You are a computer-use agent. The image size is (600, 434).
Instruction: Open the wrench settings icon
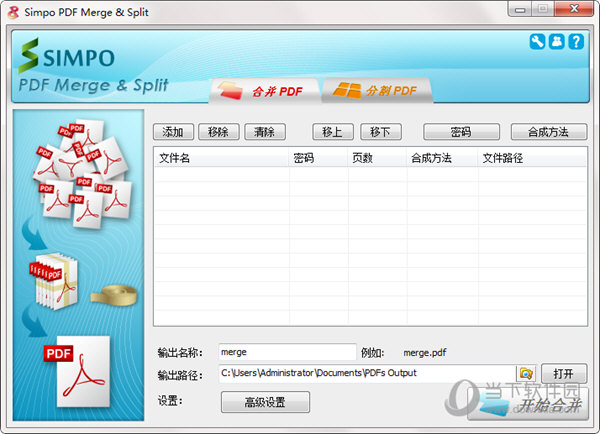537,41
